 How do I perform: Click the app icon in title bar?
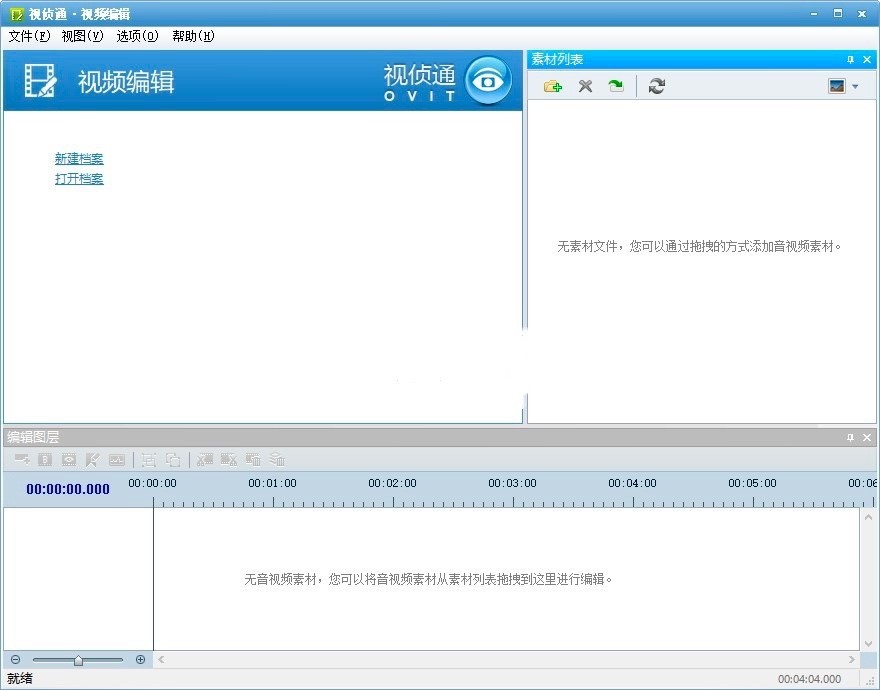point(17,14)
